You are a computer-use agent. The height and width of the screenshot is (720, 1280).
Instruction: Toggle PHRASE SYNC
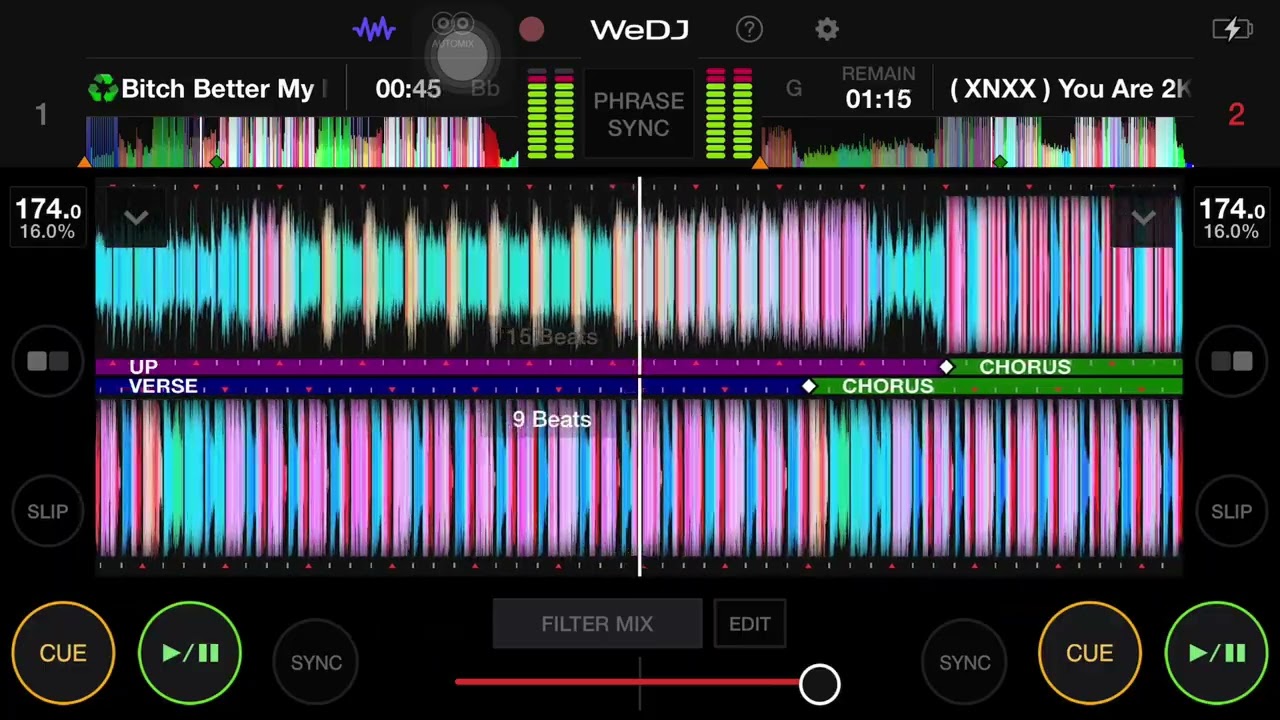[638, 114]
